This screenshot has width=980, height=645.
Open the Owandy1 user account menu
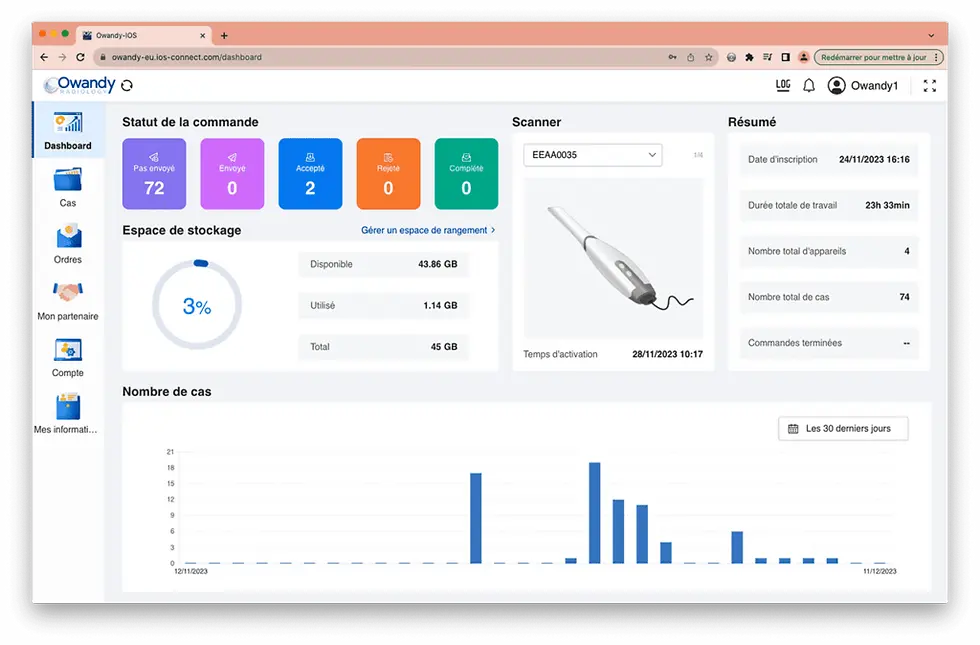point(862,86)
